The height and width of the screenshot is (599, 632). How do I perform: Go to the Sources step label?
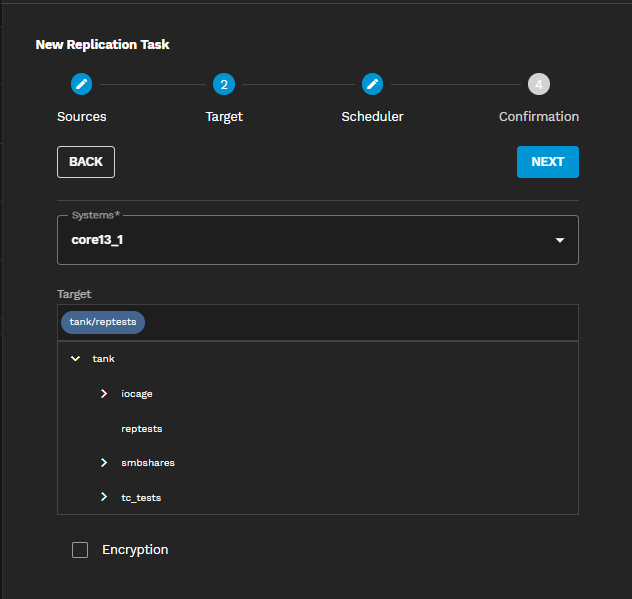82,117
